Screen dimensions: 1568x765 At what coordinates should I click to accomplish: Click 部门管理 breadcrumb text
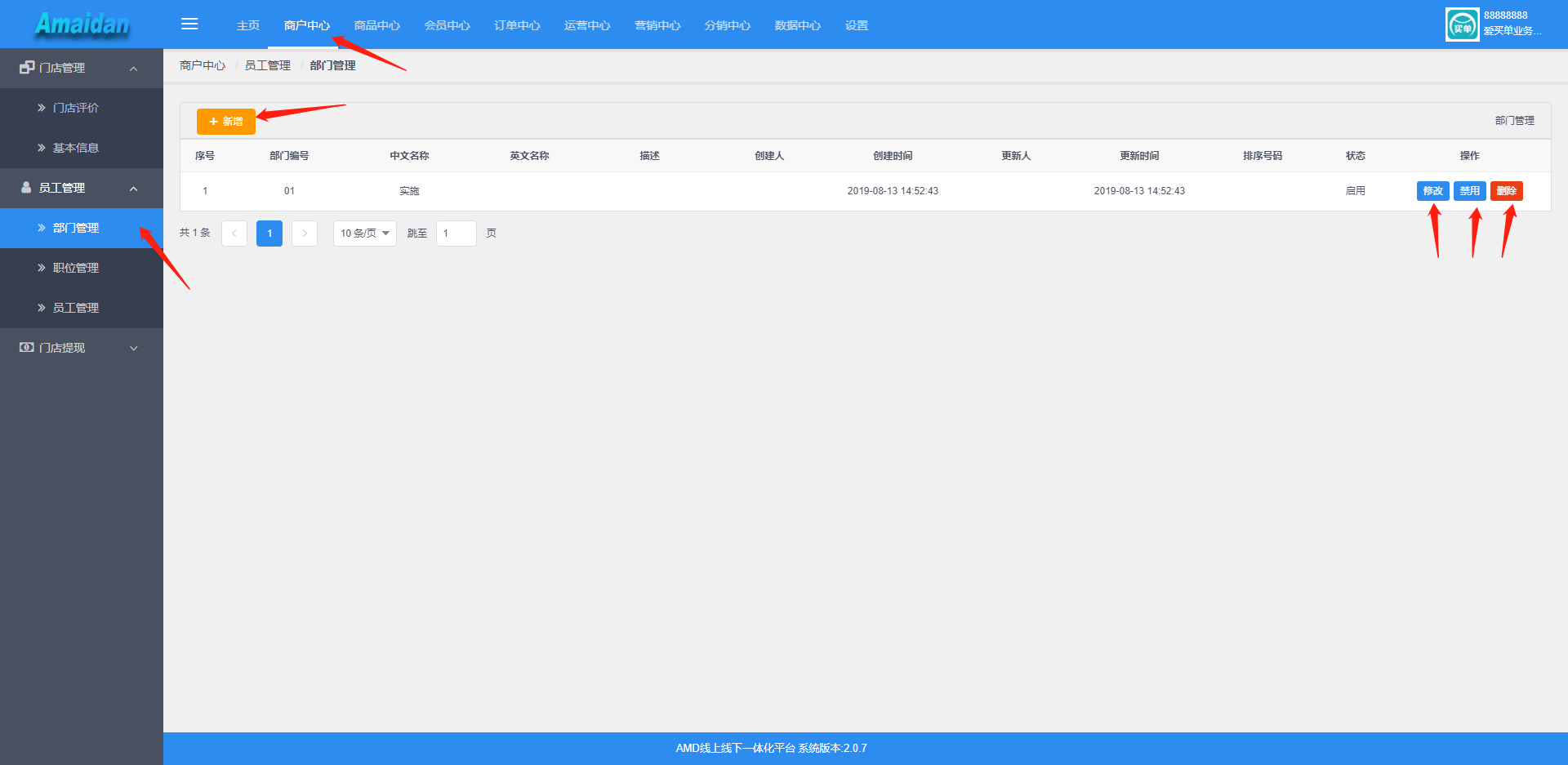(x=333, y=65)
